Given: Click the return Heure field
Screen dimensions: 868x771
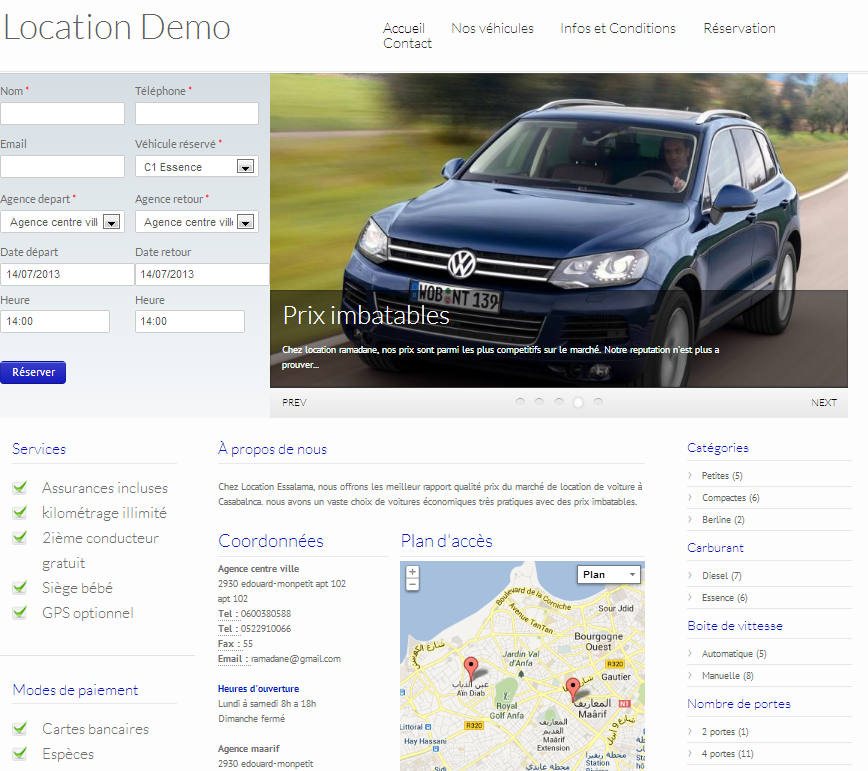Looking at the screenshot, I should (x=190, y=322).
